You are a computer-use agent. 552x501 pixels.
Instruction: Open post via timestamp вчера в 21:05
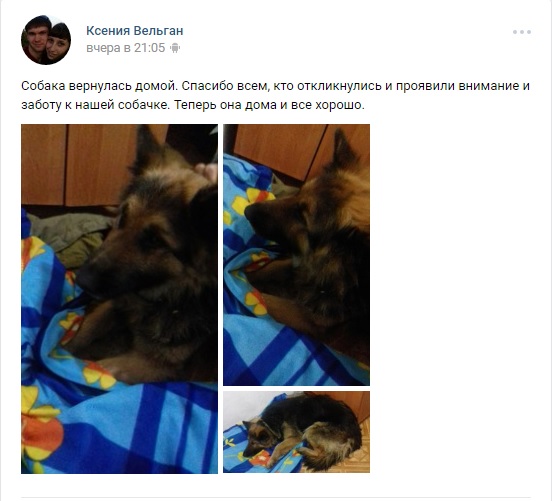[126, 48]
